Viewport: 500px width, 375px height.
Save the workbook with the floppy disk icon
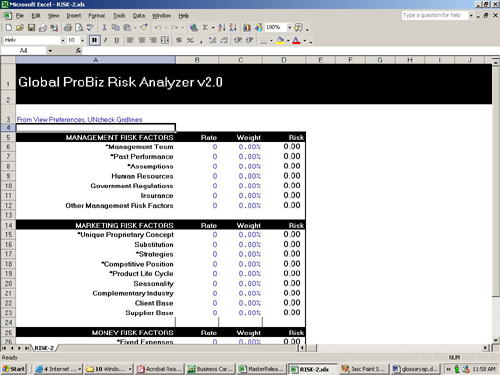point(31,28)
